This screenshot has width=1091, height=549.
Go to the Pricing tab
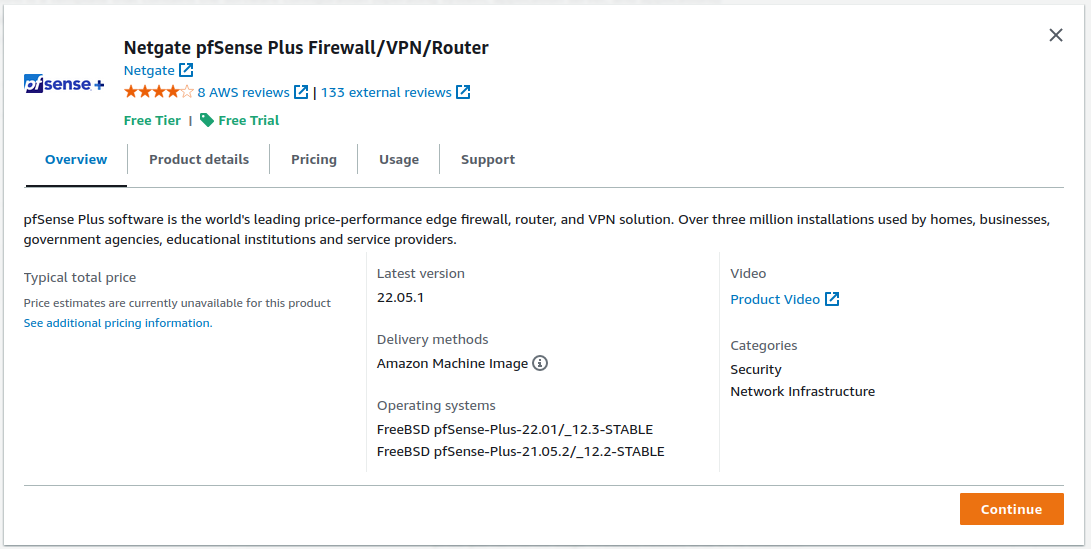point(314,160)
